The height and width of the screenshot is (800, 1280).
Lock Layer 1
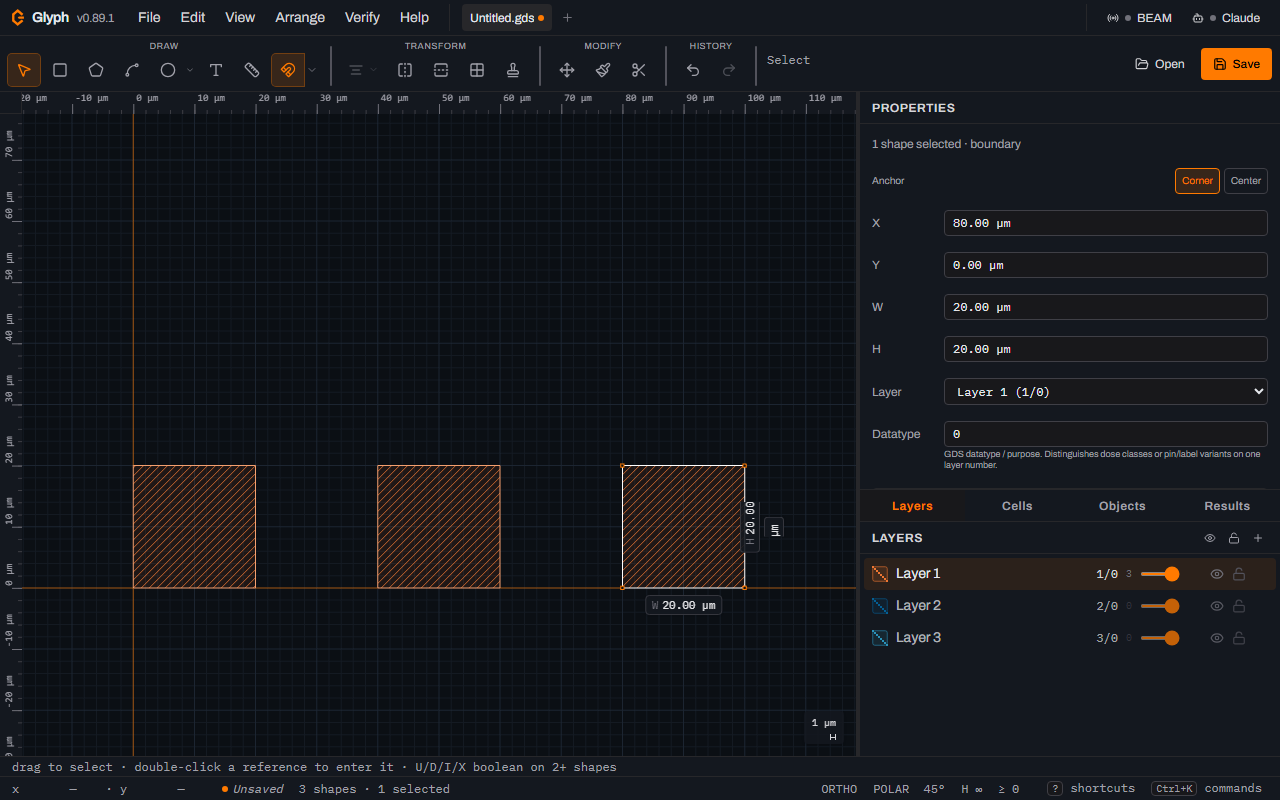(x=1239, y=574)
